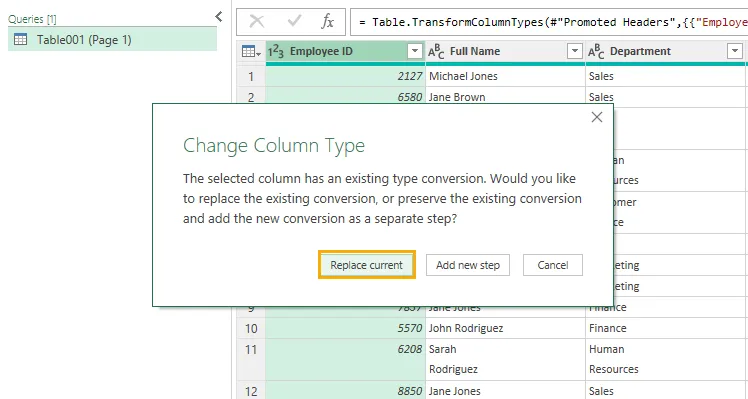Collapse the Queries pane chevron
The width and height of the screenshot is (748, 399).
[x=218, y=17]
